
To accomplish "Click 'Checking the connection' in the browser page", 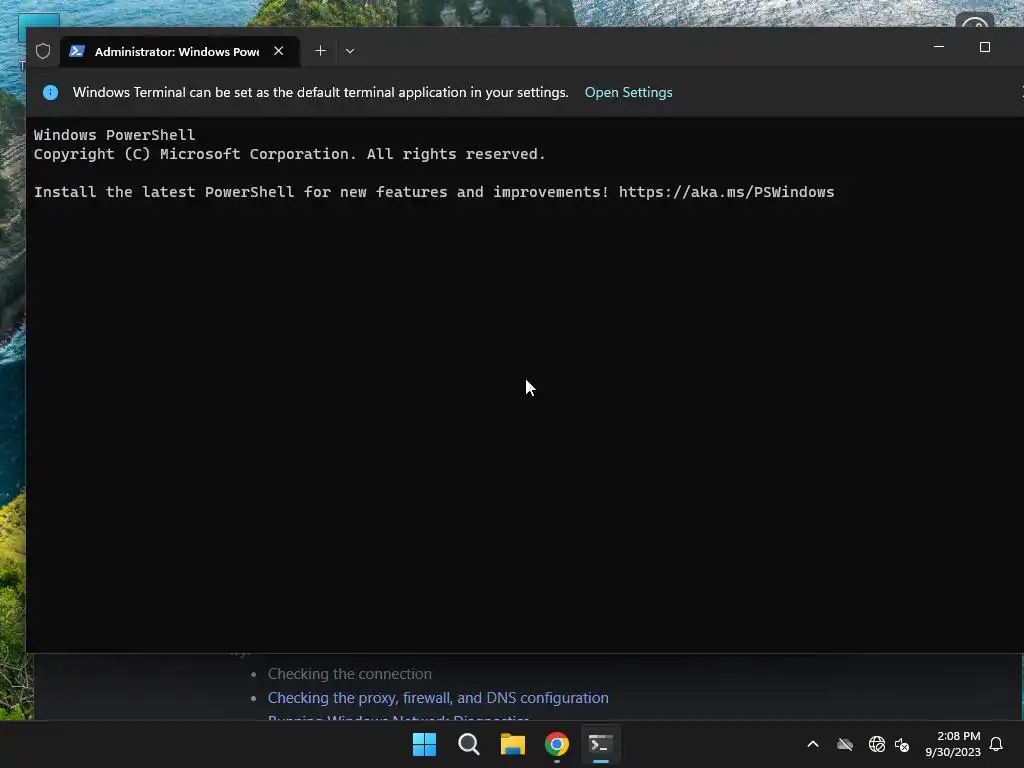I will point(349,674).
